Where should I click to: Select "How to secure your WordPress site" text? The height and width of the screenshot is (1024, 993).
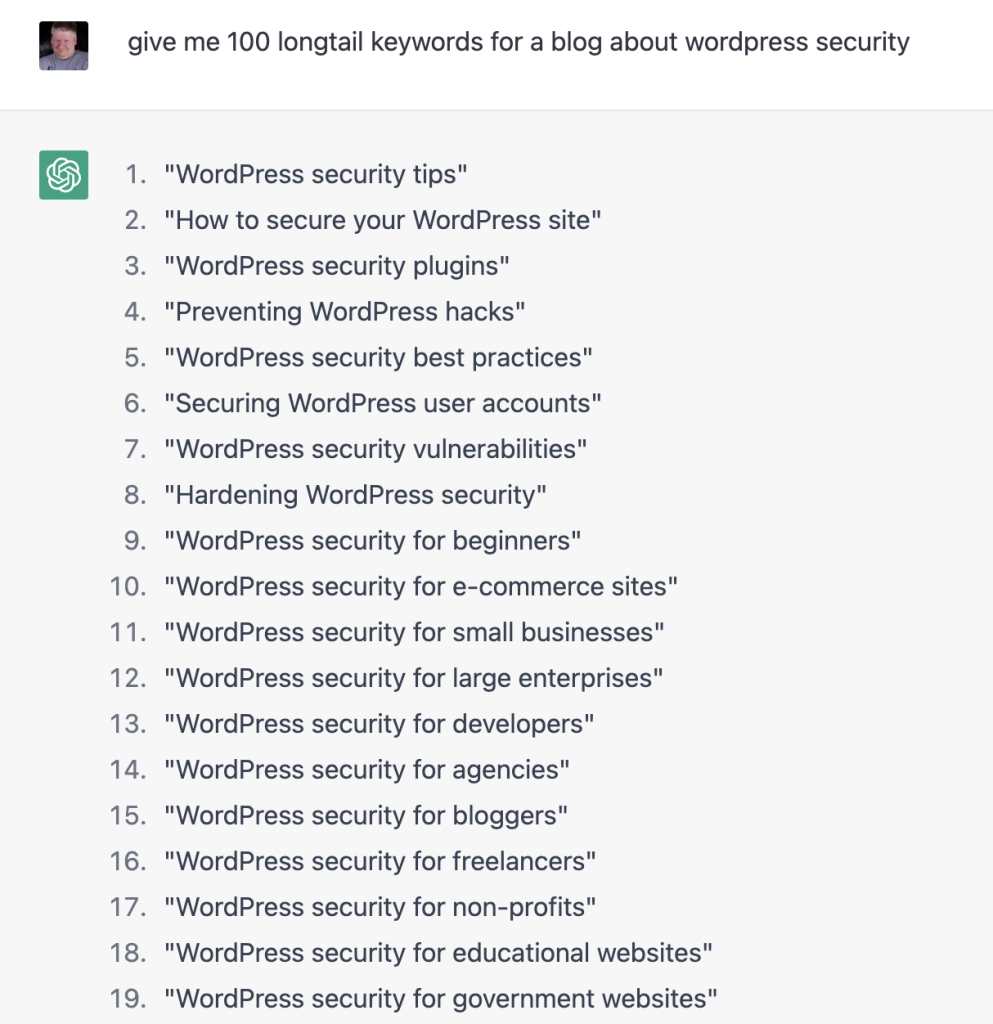pos(383,220)
